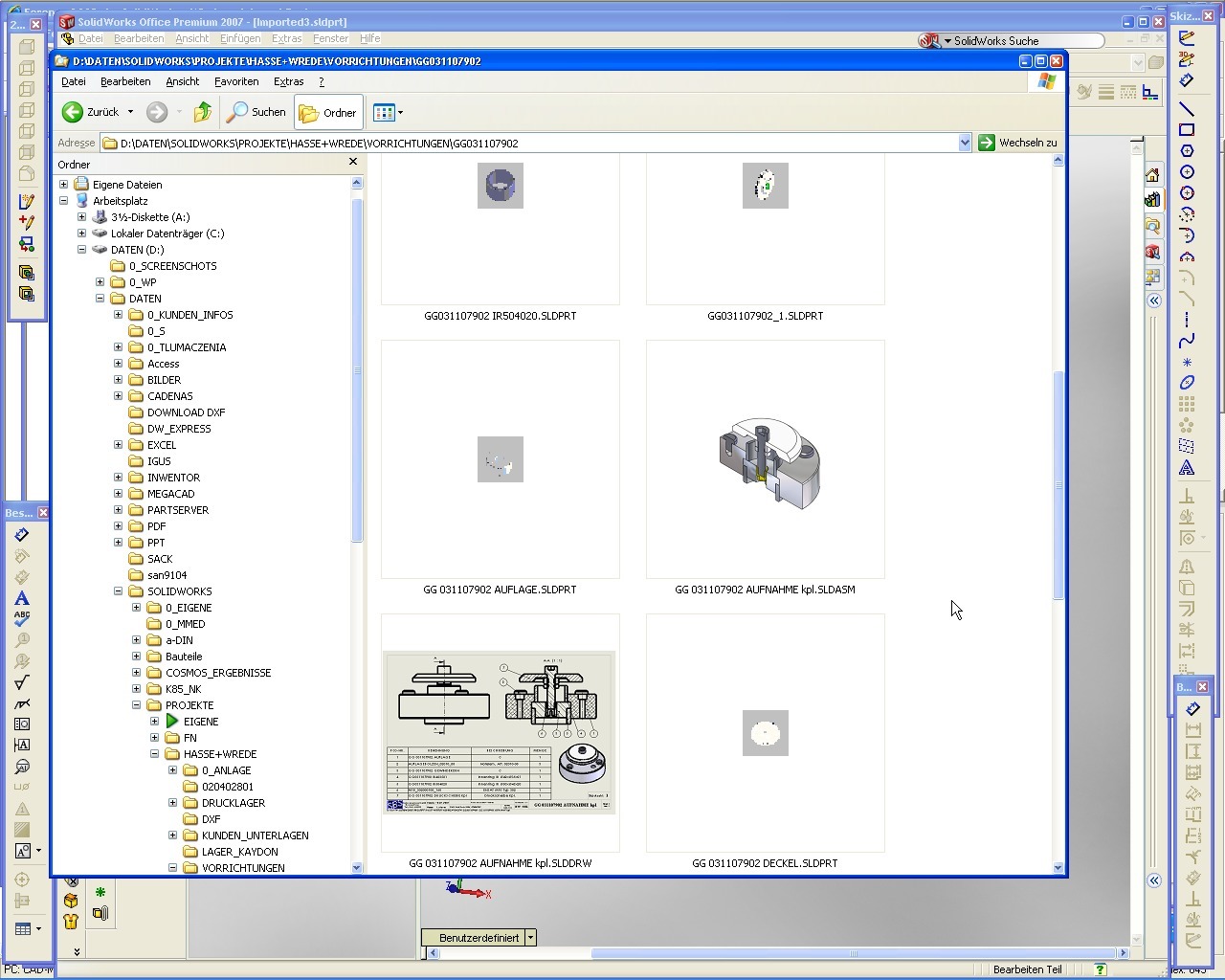Open the File Explorer task pane tab
Image resolution: width=1225 pixels, height=980 pixels.
pos(1152,227)
